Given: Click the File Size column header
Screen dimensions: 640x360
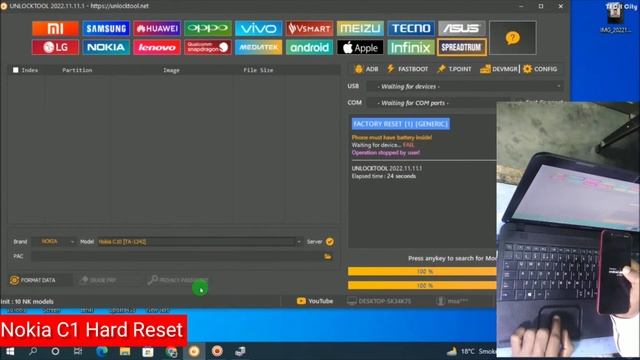Looking at the screenshot, I should [258, 70].
